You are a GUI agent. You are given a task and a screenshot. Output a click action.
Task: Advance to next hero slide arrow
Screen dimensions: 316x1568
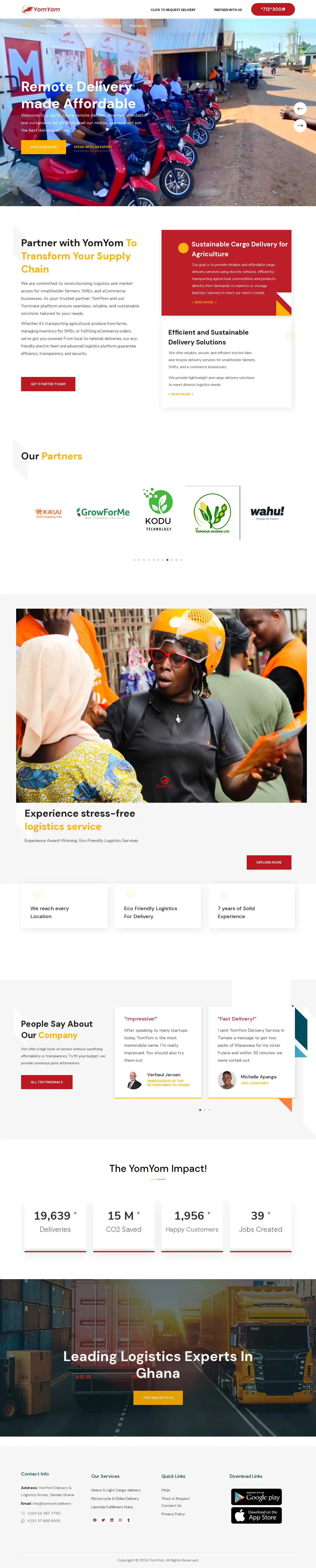(x=300, y=125)
